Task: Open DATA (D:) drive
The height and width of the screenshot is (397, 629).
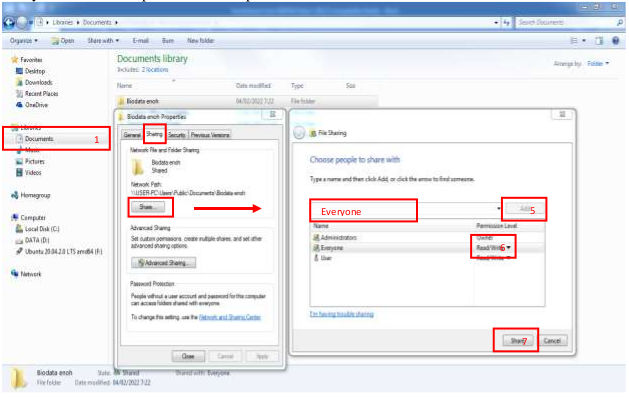Action: (x=32, y=240)
